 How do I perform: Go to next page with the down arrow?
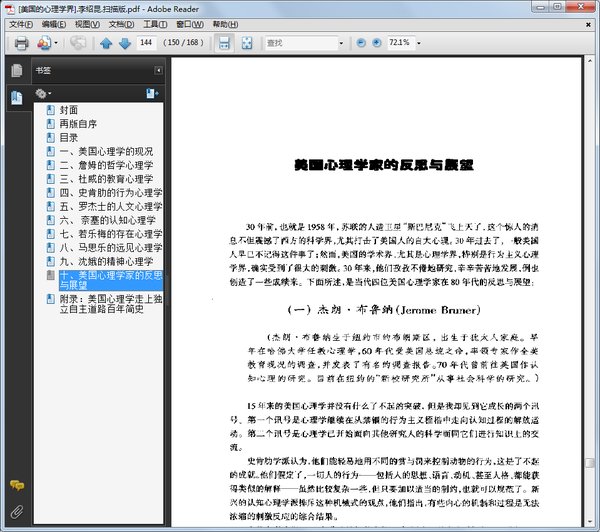125,43
